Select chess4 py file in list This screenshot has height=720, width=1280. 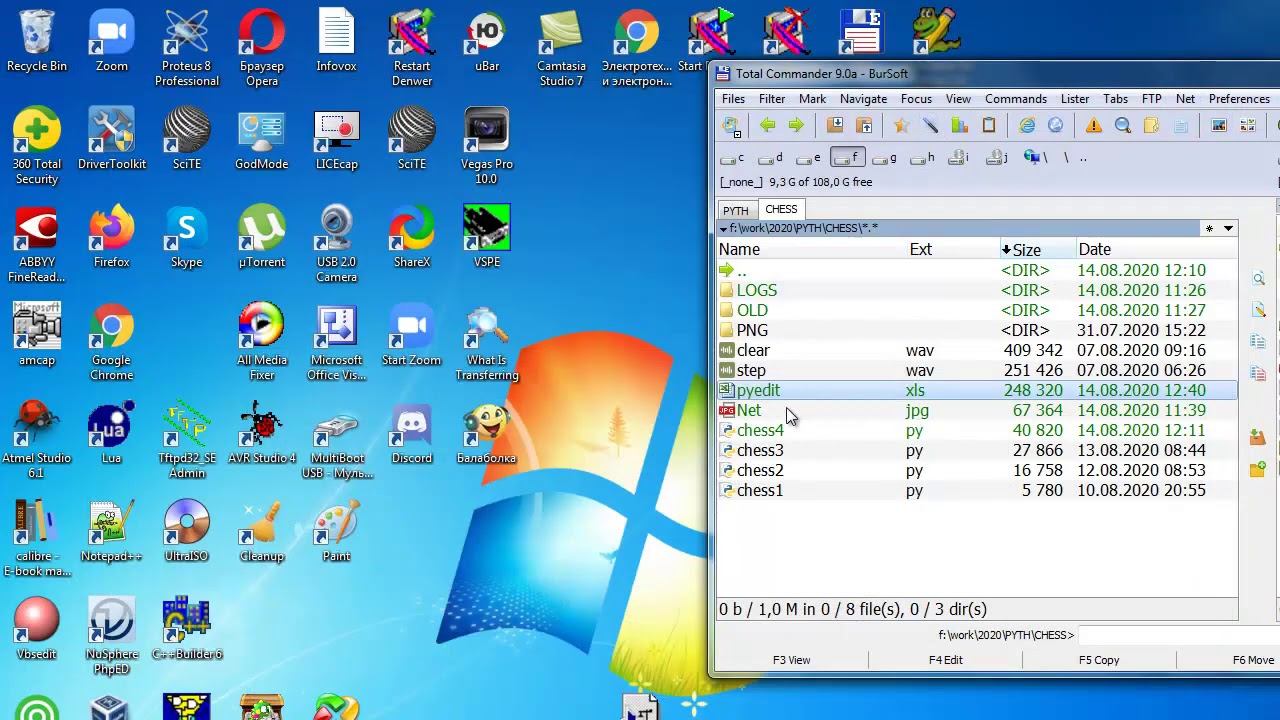pyautogui.click(x=760, y=431)
